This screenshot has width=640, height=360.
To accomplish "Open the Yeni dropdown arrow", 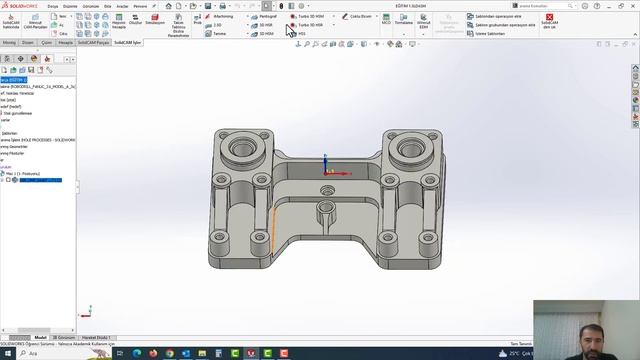I will coord(71,16).
